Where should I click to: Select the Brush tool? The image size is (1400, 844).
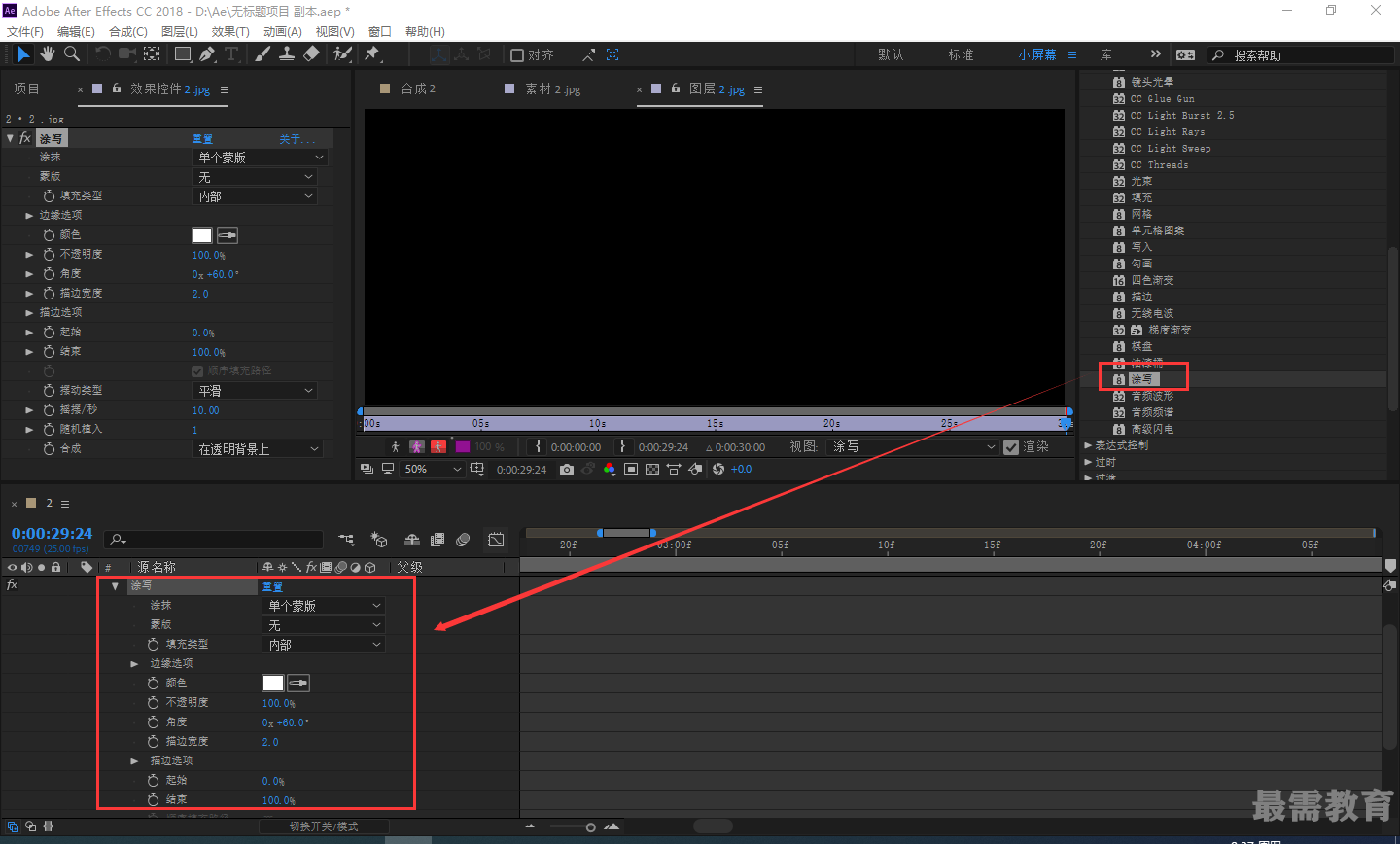(262, 54)
